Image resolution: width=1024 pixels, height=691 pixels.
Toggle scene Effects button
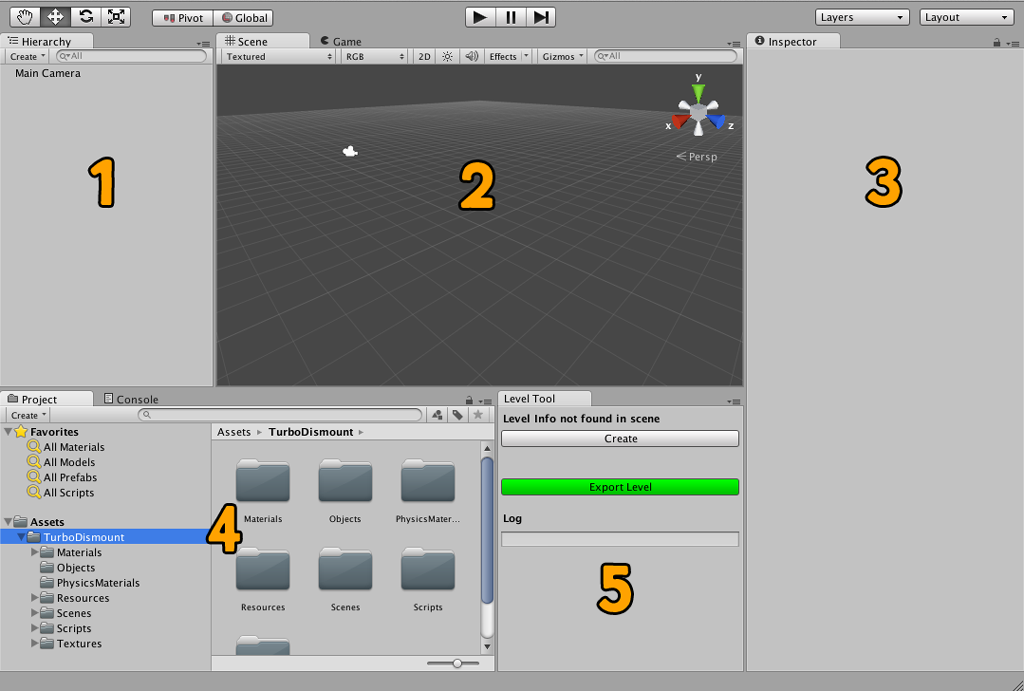[503, 56]
